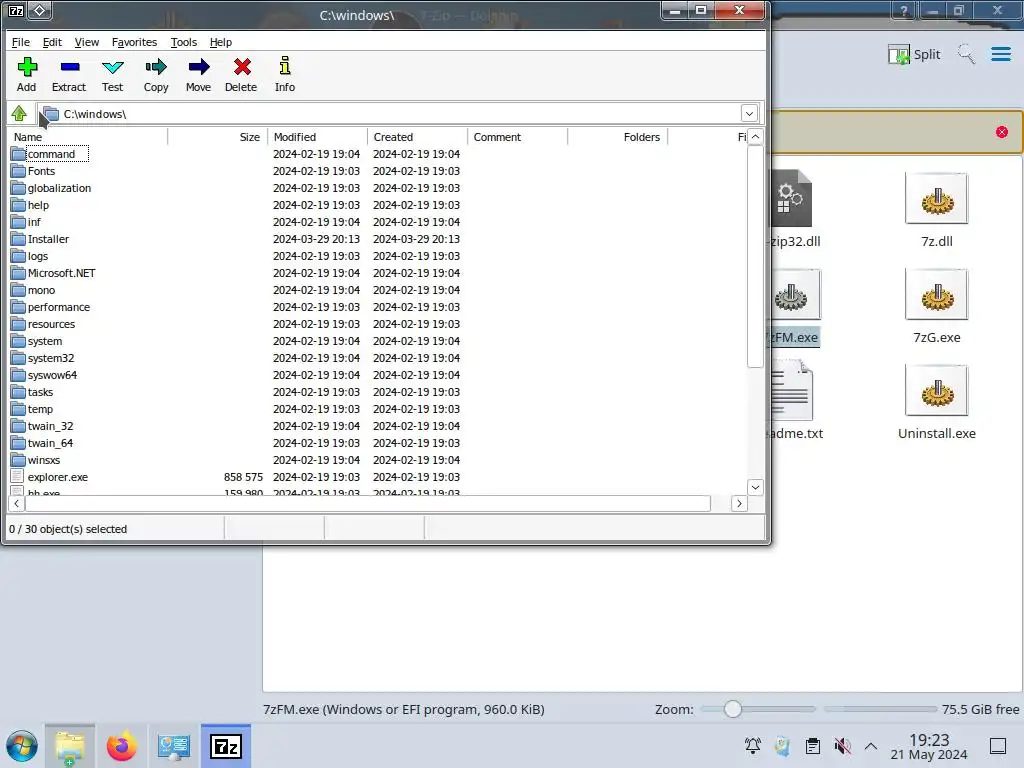The height and width of the screenshot is (768, 1024).
Task: Click the file list scroll down arrow
Action: [756, 487]
